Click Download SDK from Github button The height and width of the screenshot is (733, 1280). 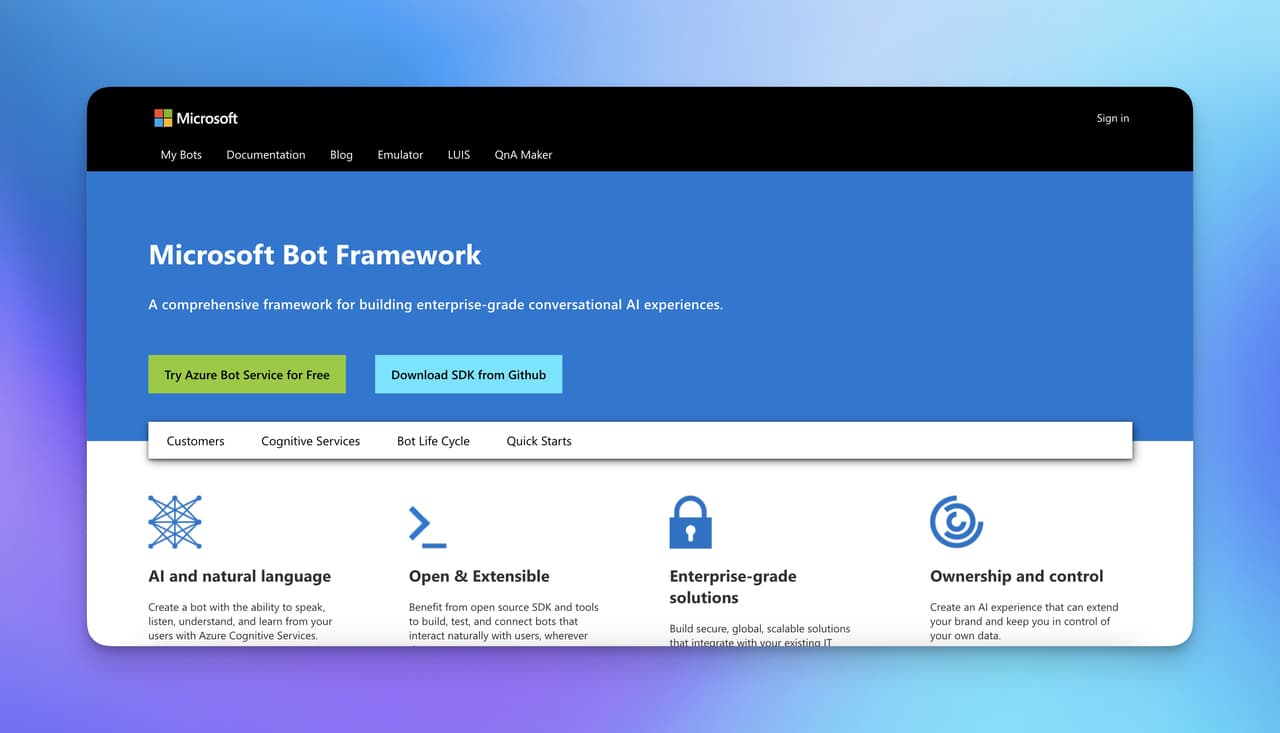tap(468, 374)
